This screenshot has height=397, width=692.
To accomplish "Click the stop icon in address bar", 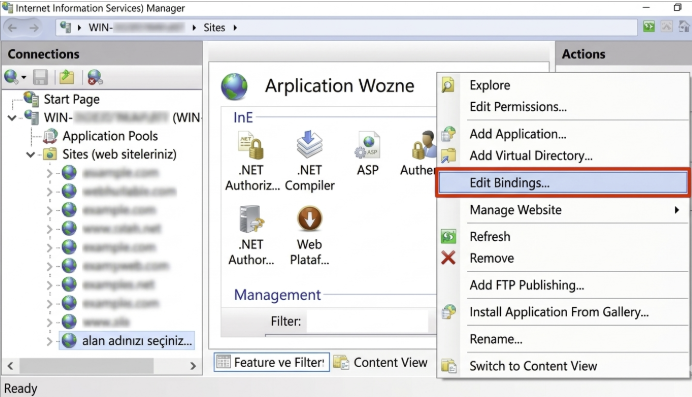I will [x=666, y=26].
